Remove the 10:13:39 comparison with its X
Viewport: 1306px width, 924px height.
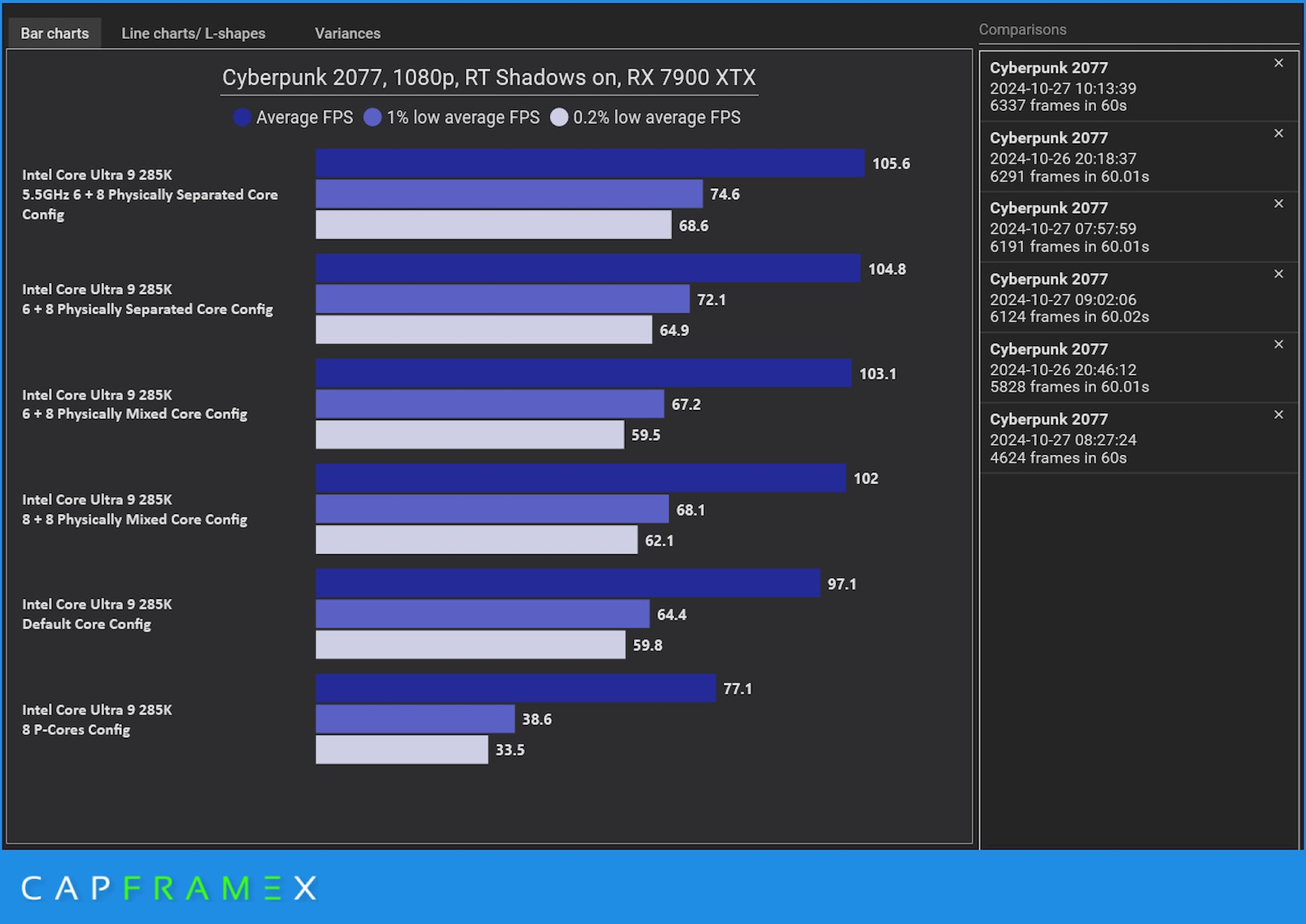(1279, 63)
